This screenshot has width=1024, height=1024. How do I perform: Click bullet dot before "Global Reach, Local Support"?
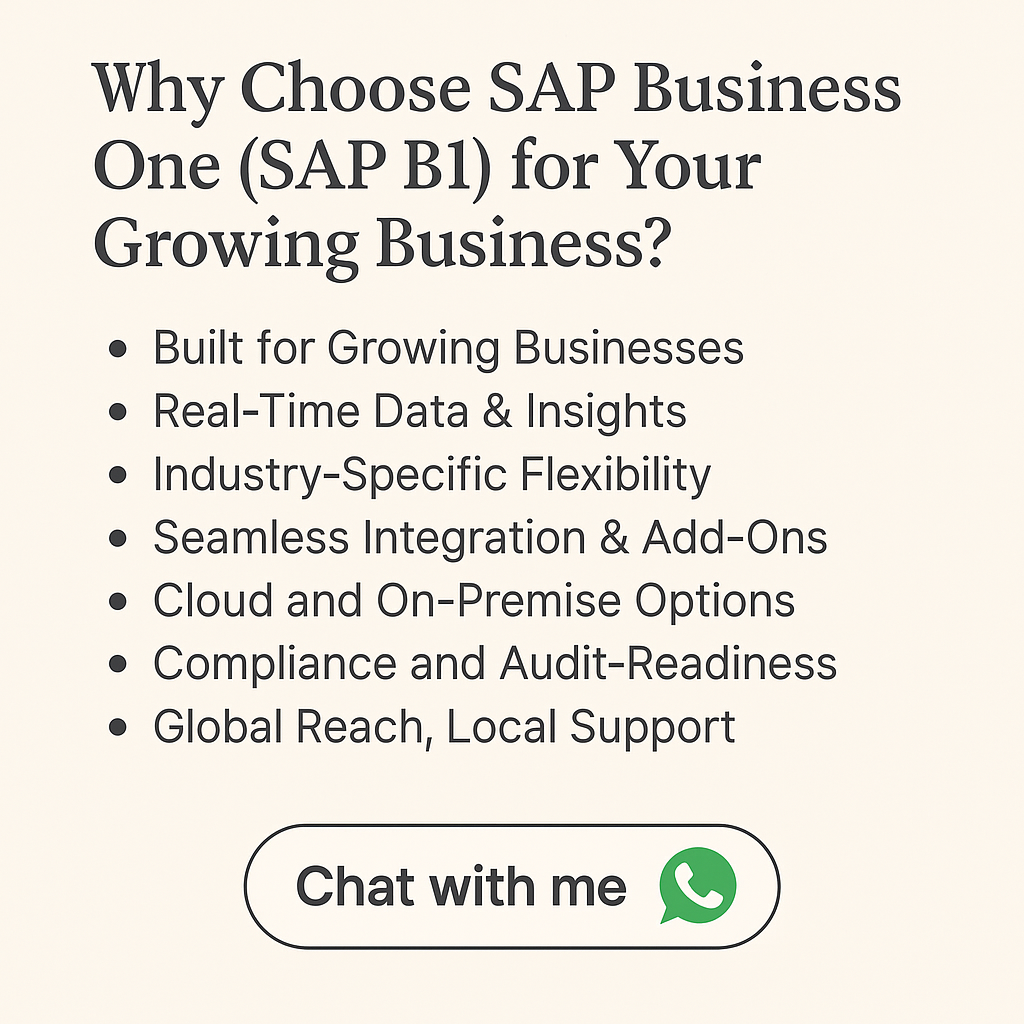click(x=118, y=727)
